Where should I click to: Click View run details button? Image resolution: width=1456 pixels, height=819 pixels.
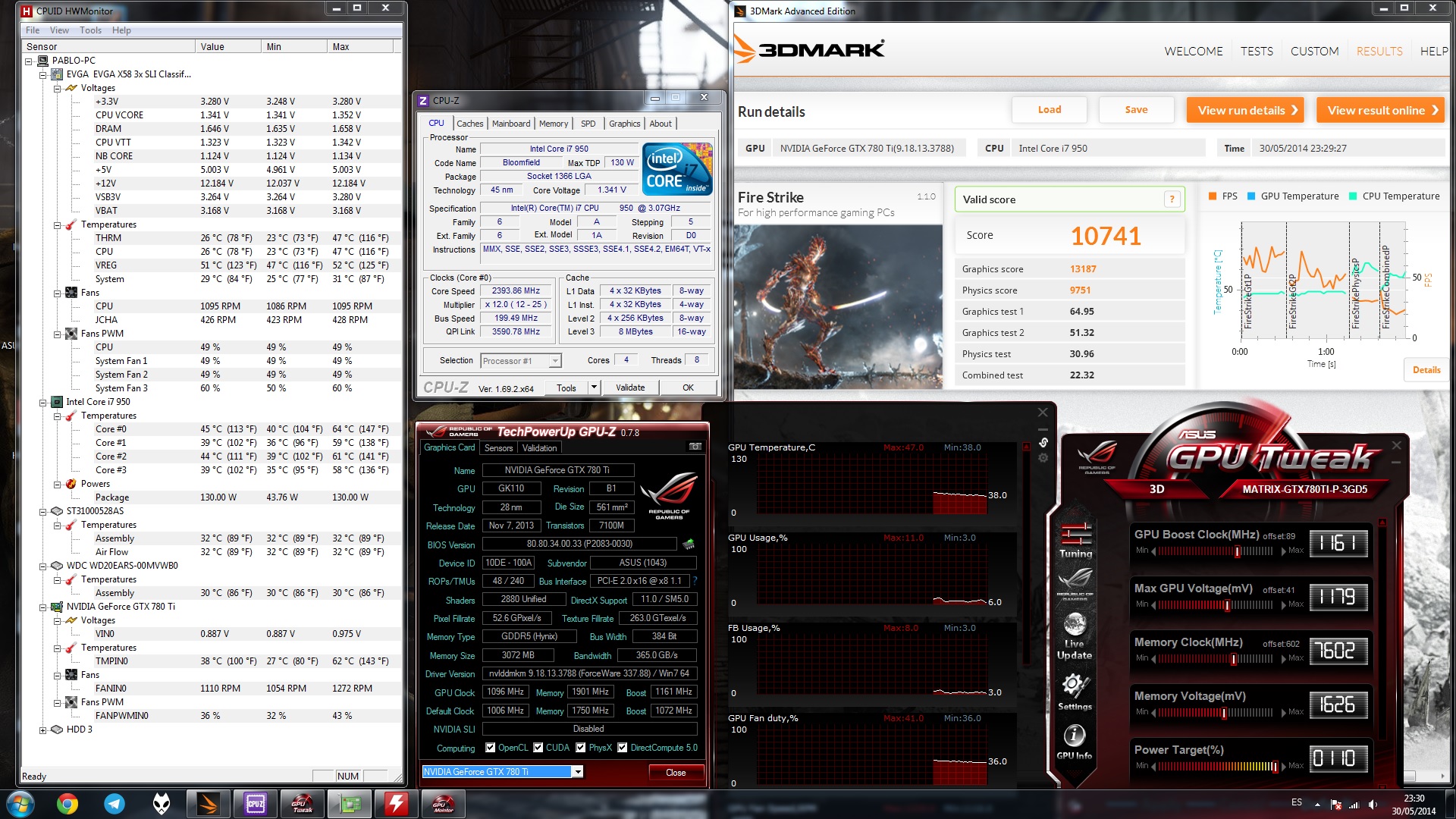(x=1247, y=110)
